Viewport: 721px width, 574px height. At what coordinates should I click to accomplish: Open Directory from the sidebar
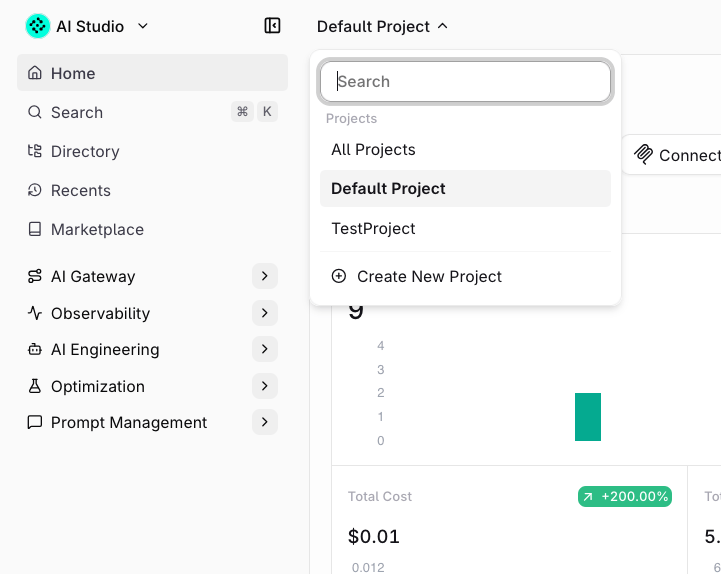tap(152, 151)
